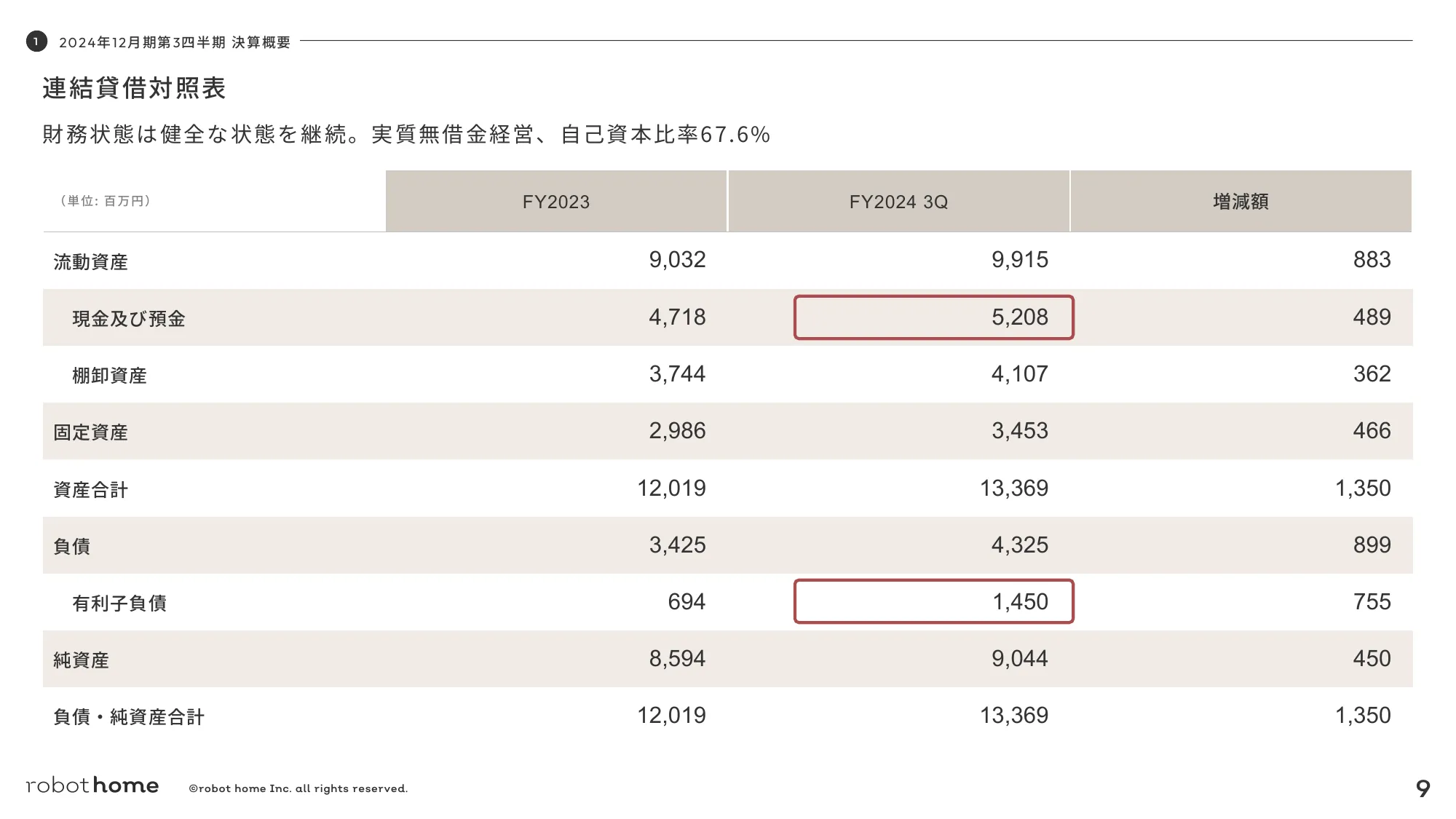The height and width of the screenshot is (819, 1456).
Task: Click the 棚卸資産 row label
Action: [x=110, y=375]
